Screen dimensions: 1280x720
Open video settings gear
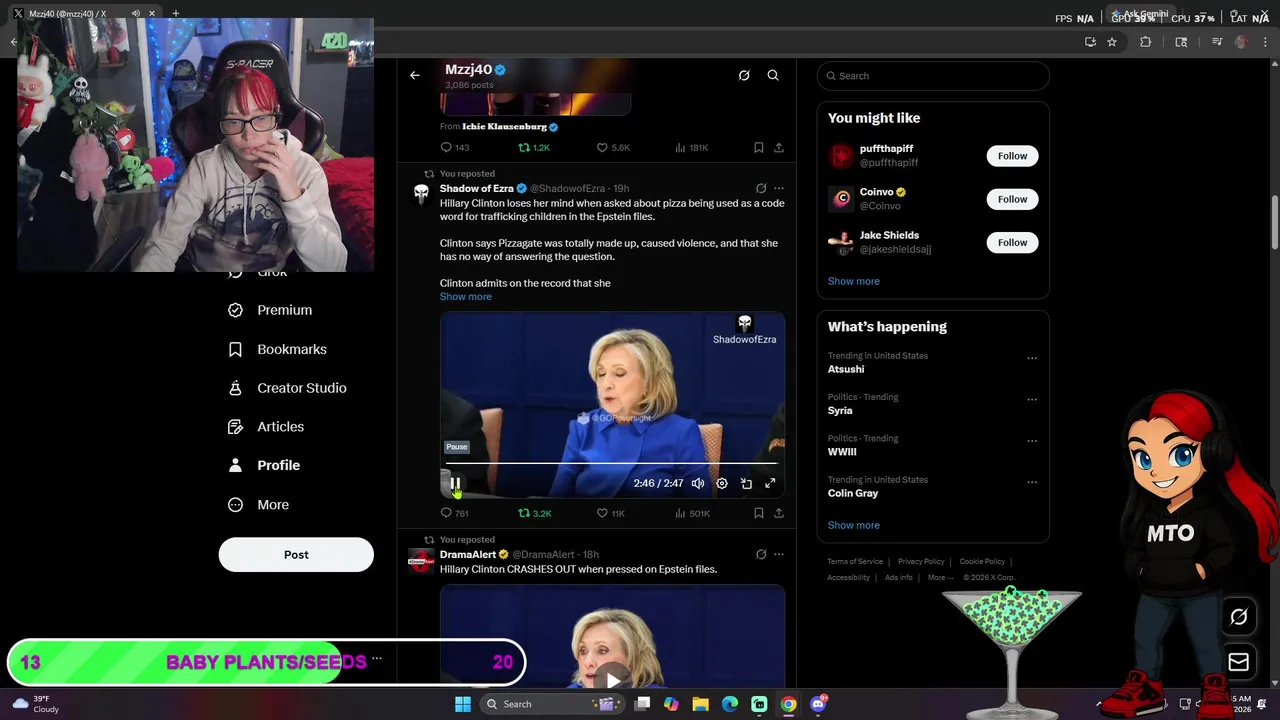click(722, 483)
